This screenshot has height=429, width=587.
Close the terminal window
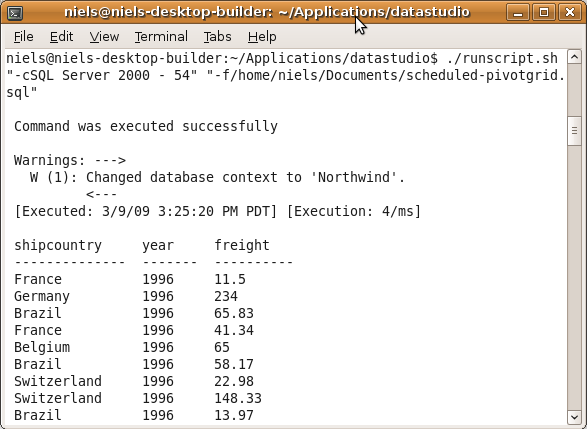pos(569,13)
